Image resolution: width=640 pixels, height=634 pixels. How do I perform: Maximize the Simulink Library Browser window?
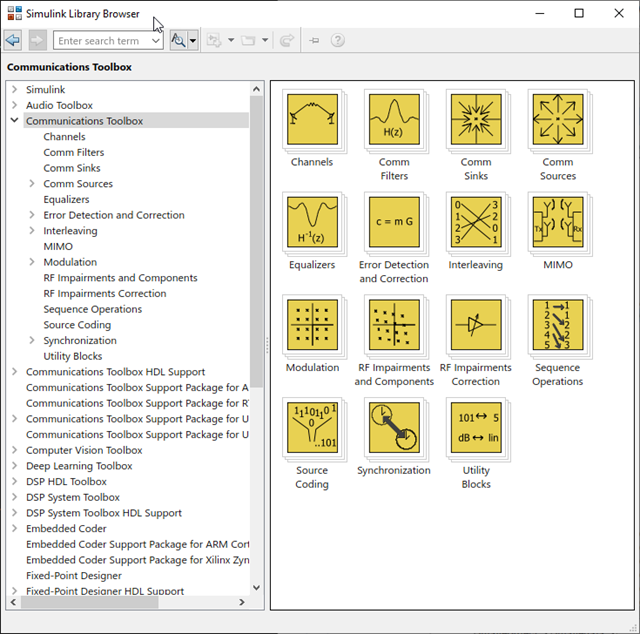pos(579,13)
